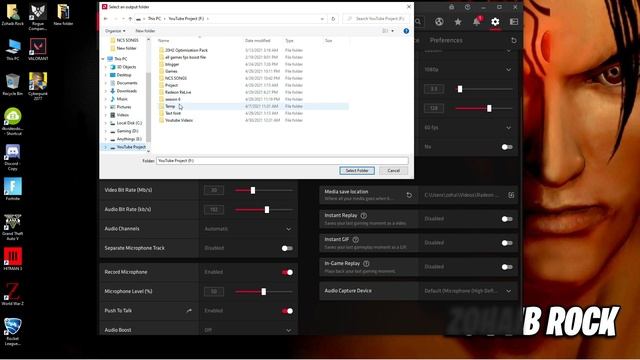This screenshot has width=640, height=360.
Task: Open the web browser globe icon in Radeon Software
Action: coord(439,22)
